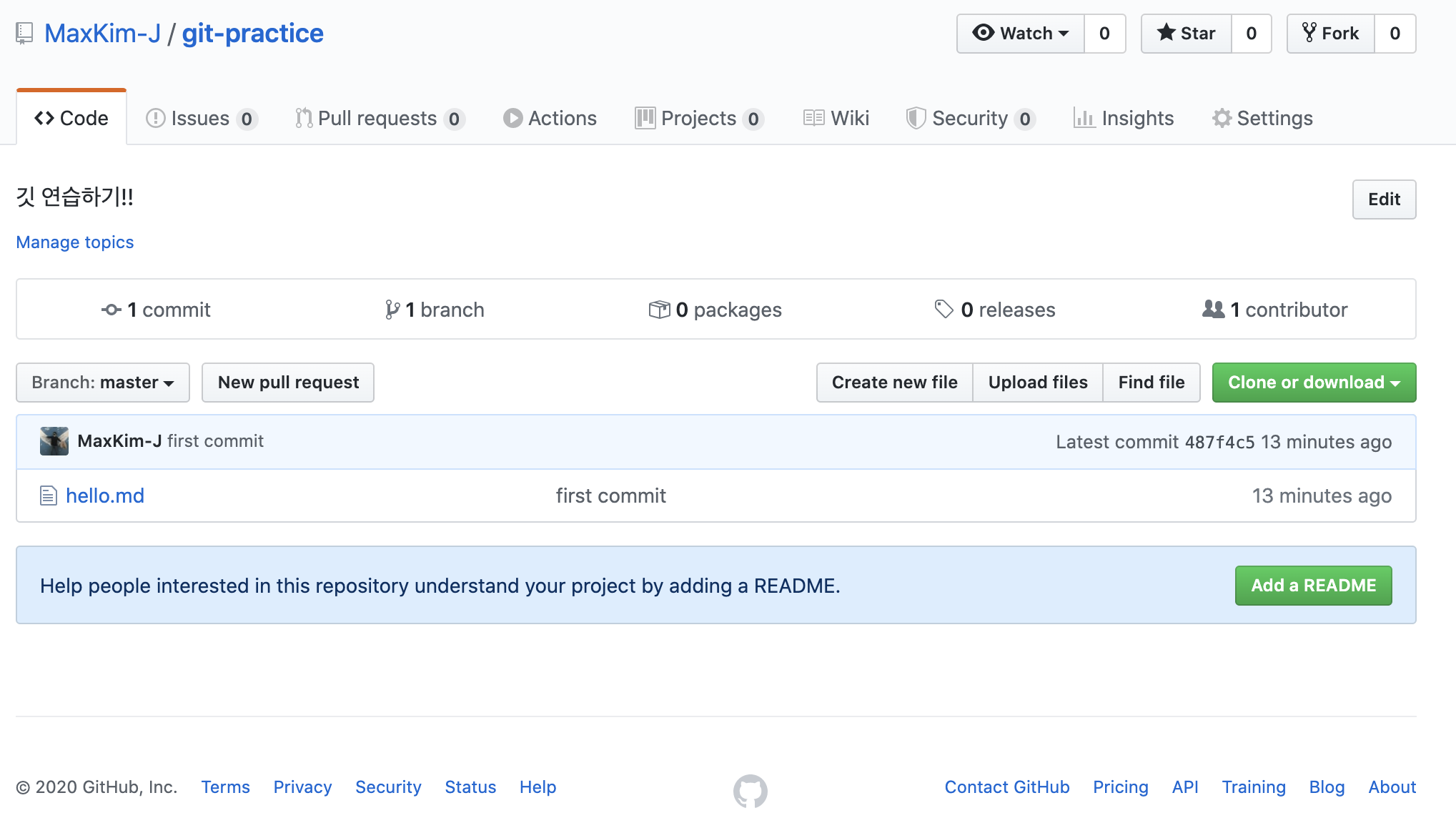Viewport: 1456px width, 823px height.
Task: Open the Watch dropdown
Action: point(1021,34)
